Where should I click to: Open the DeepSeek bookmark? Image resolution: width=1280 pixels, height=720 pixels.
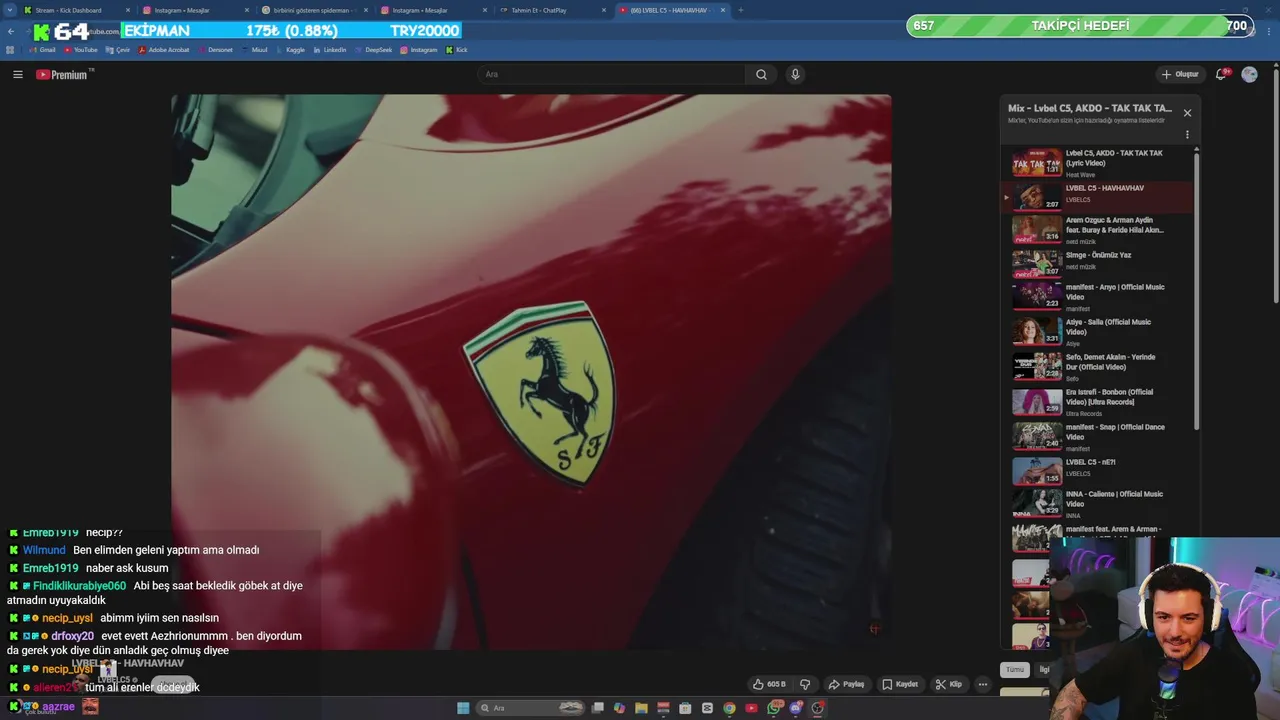[373, 49]
